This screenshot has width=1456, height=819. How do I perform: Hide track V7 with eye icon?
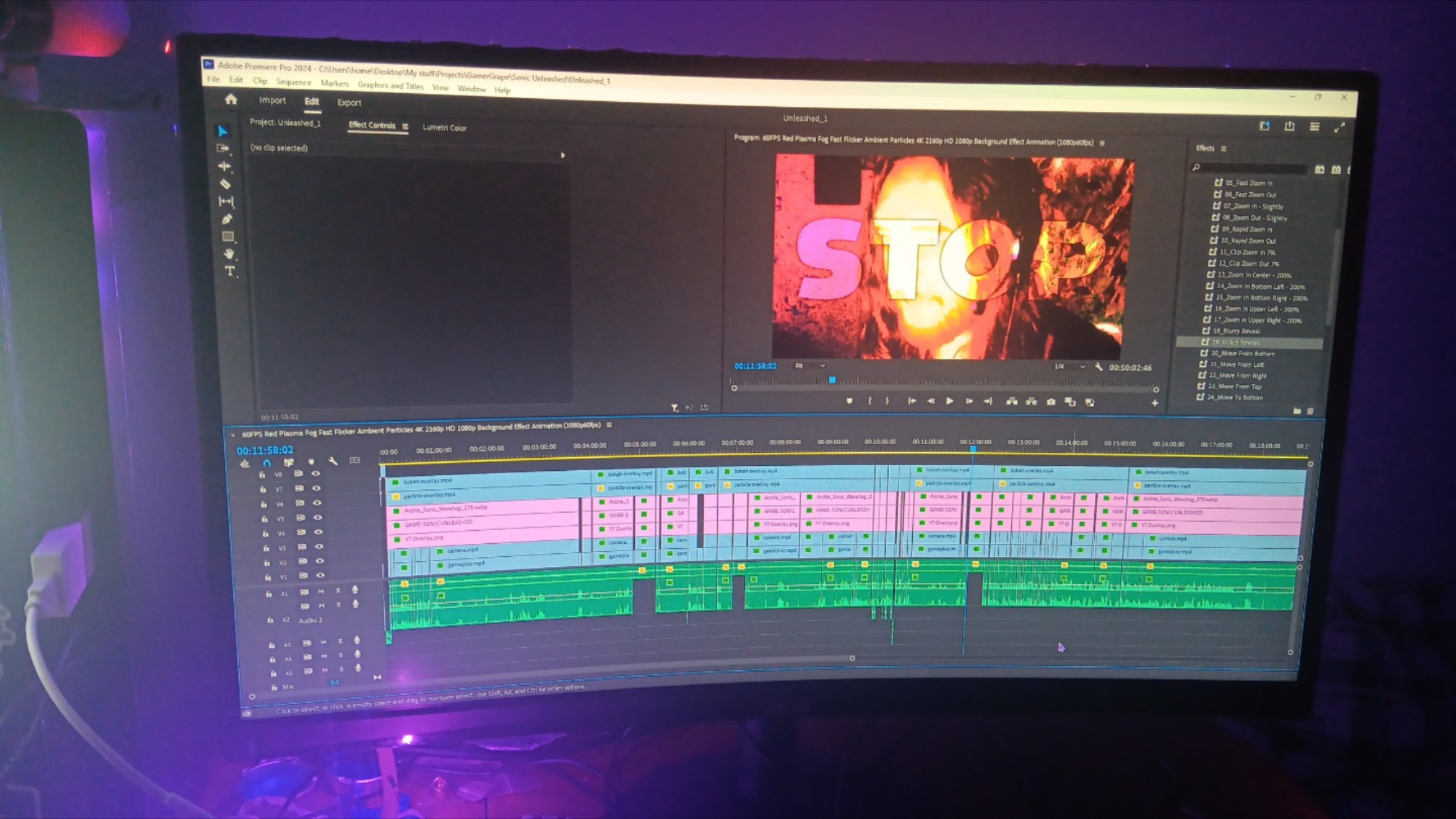click(317, 488)
